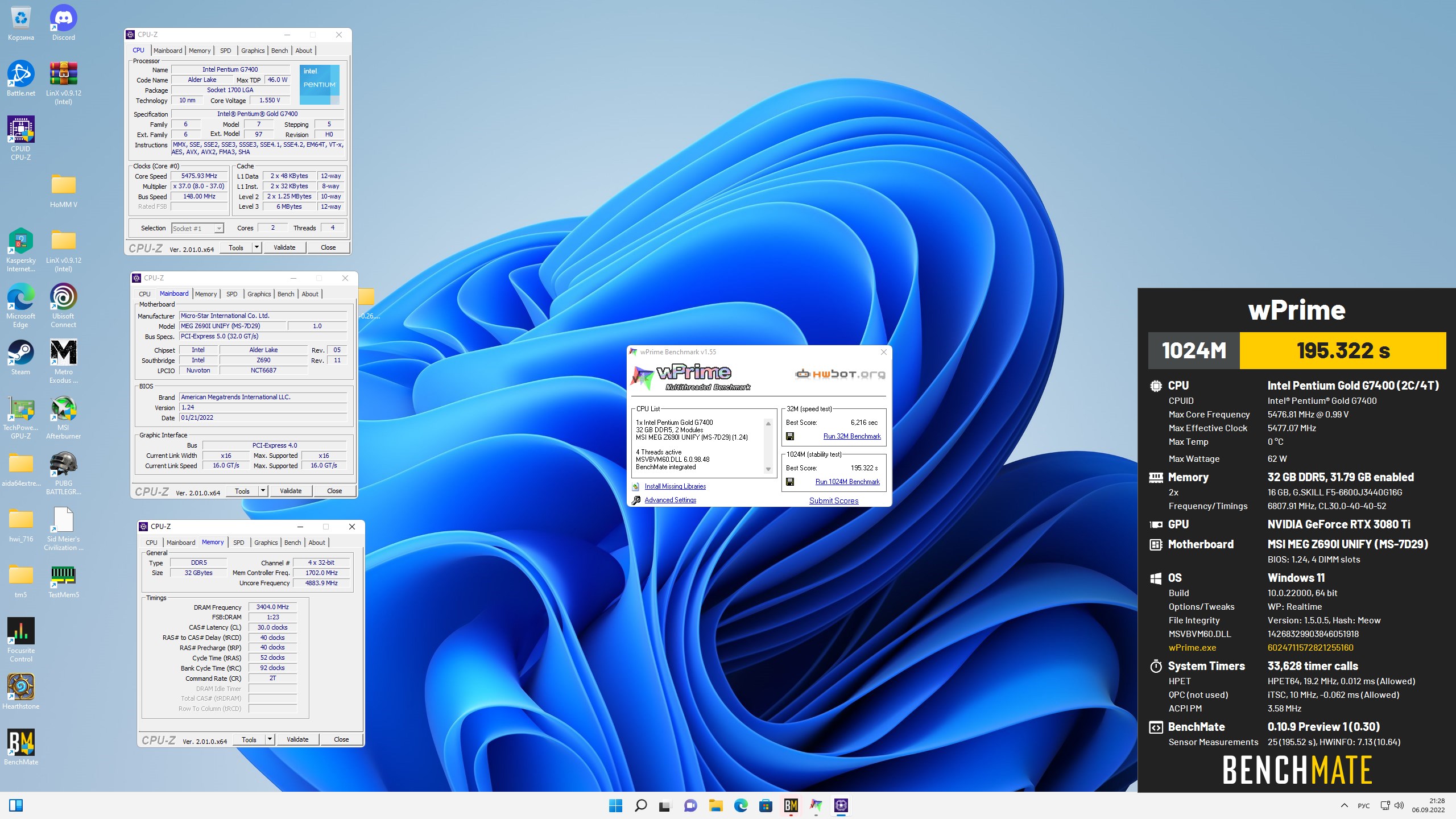Open the Discord desktop shortcut

(x=63, y=23)
